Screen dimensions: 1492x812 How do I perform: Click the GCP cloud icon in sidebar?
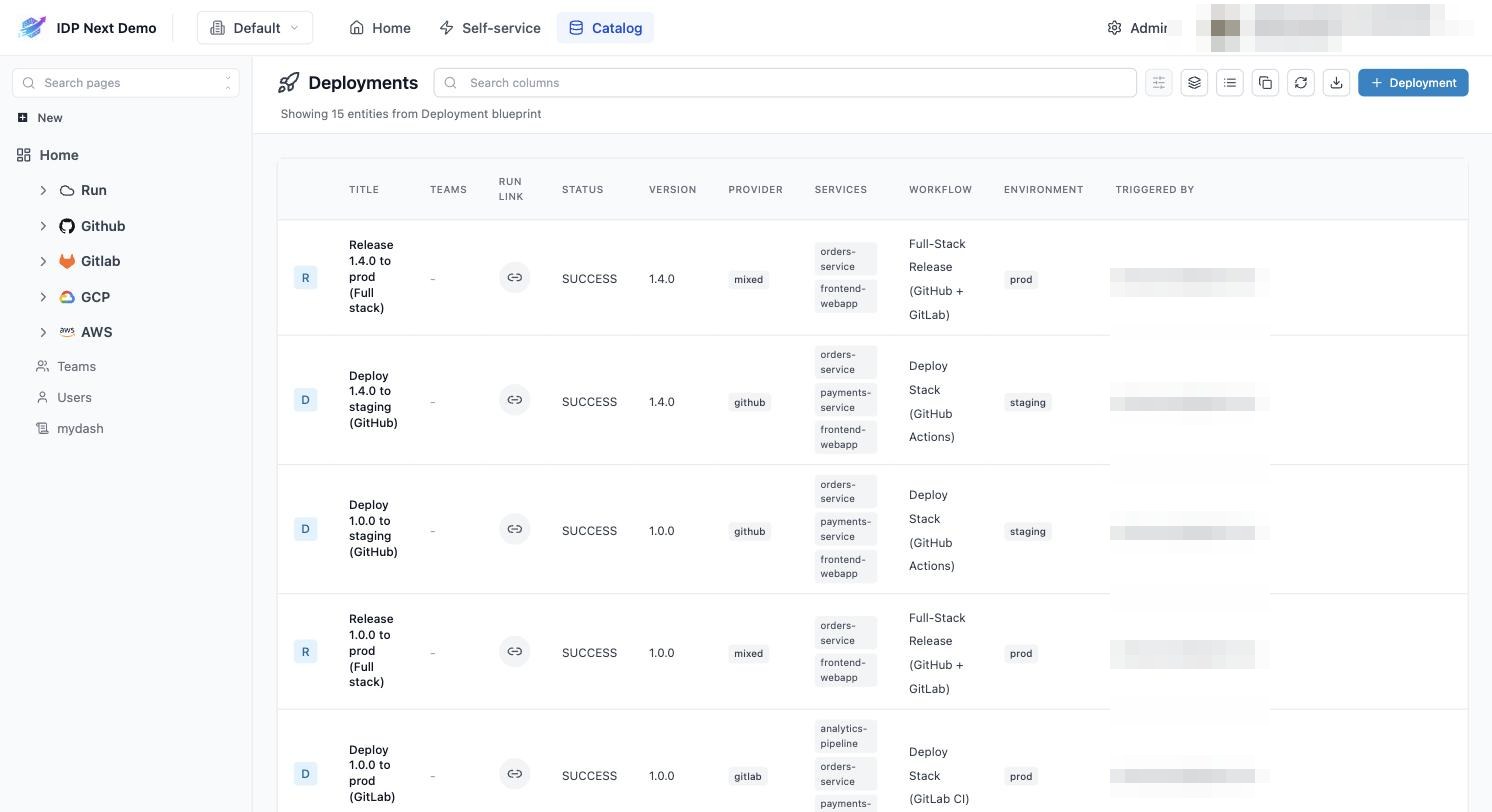coord(67,297)
